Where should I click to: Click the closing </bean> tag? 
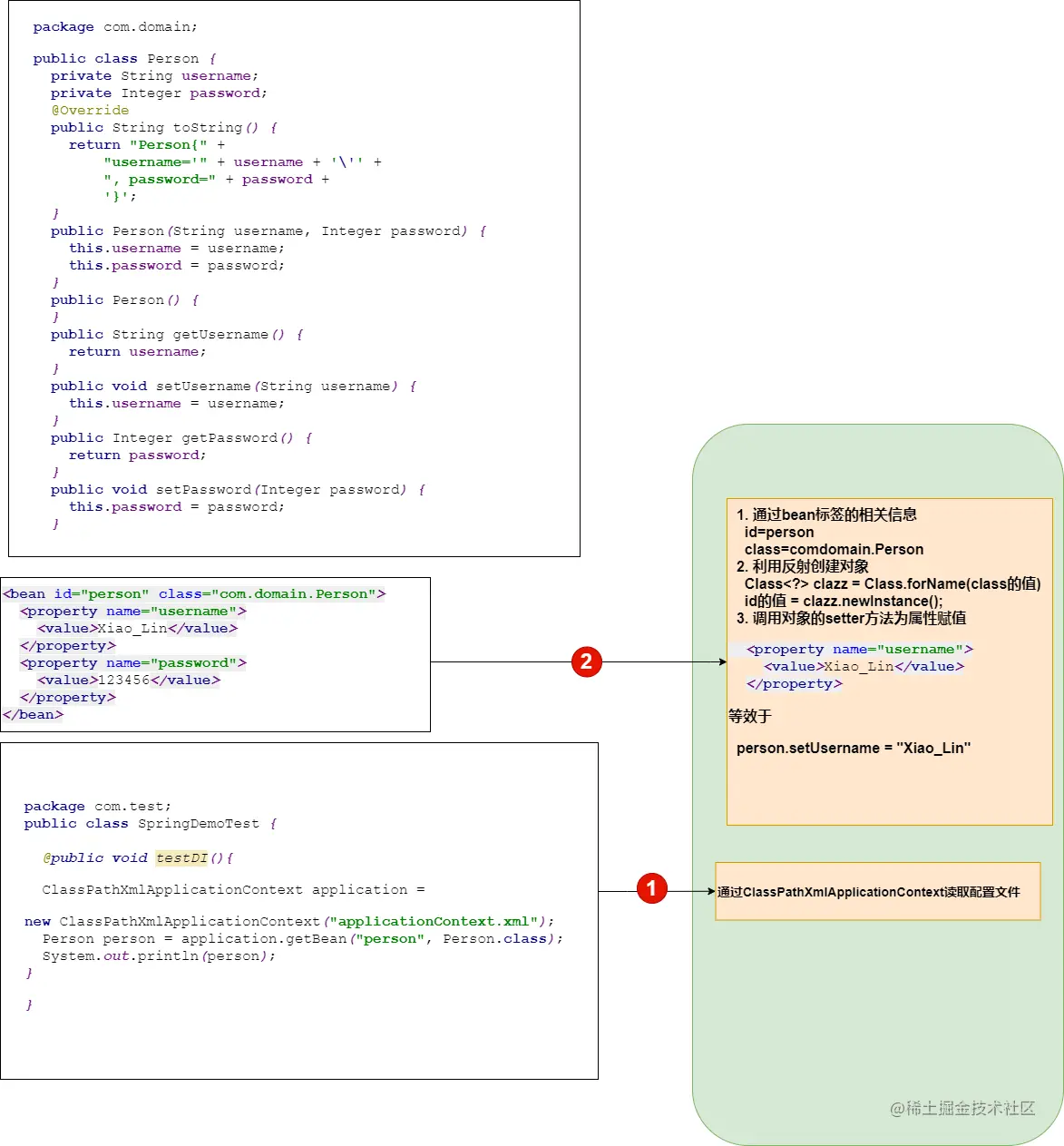(x=33, y=715)
